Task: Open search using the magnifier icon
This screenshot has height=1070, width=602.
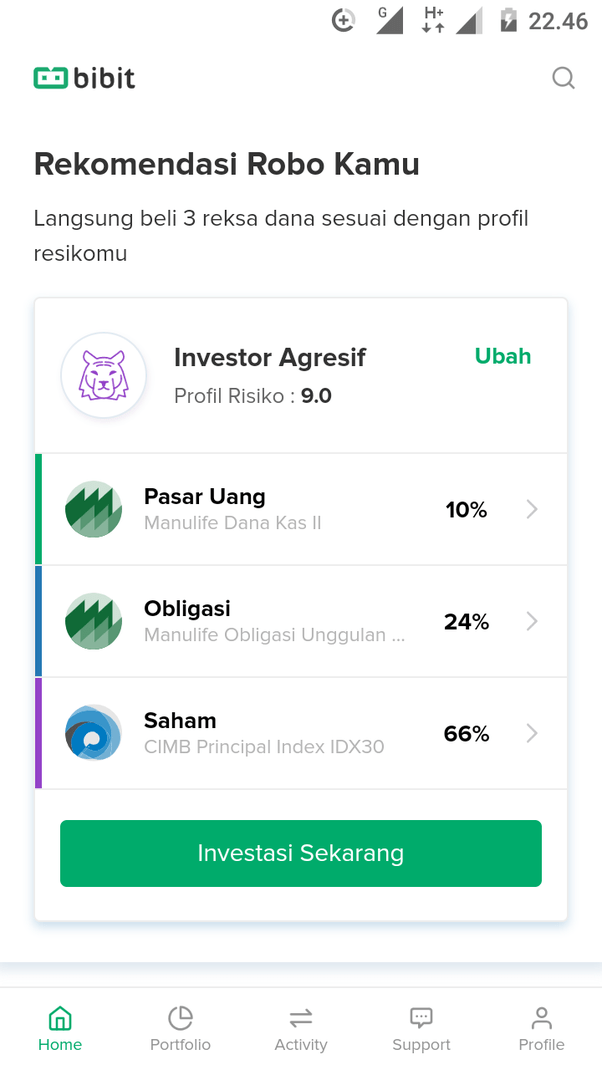Action: click(x=563, y=78)
